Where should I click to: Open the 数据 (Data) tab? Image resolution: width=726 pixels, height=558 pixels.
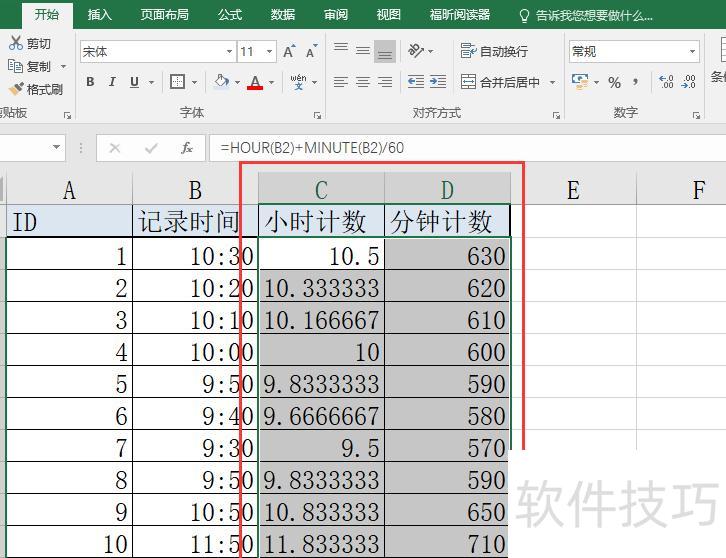click(283, 14)
